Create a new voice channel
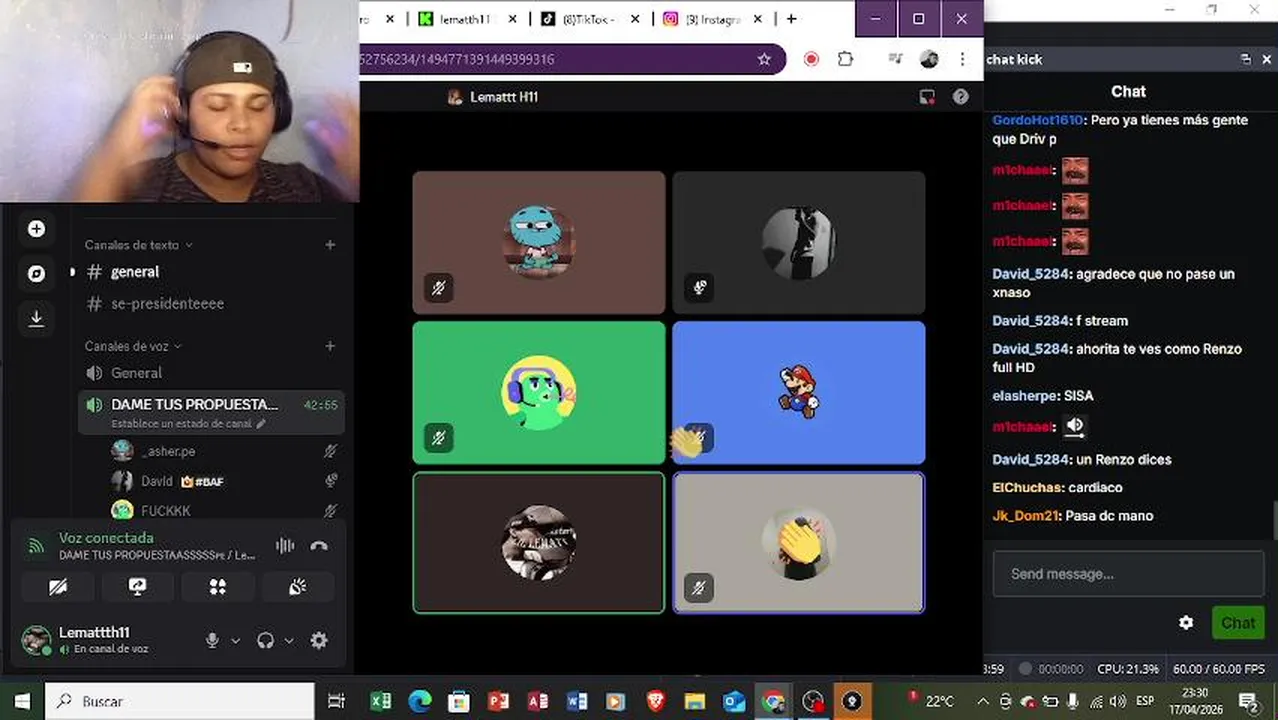This screenshot has width=1278, height=720. coord(330,346)
